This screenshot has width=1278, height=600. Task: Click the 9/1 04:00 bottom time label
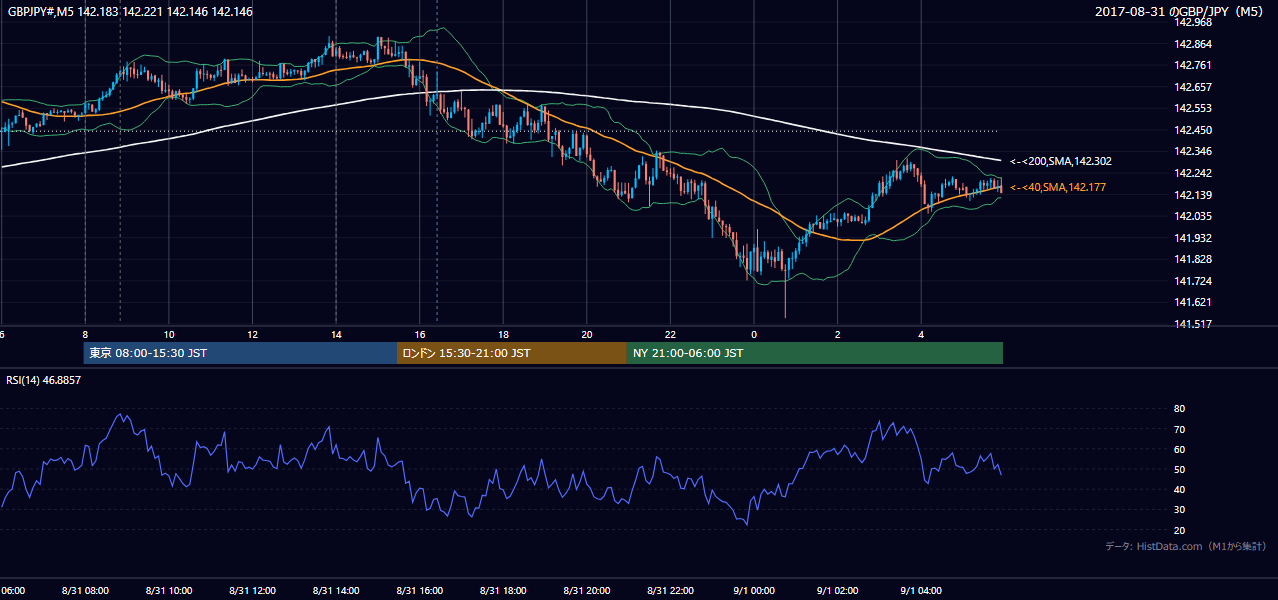[920, 591]
